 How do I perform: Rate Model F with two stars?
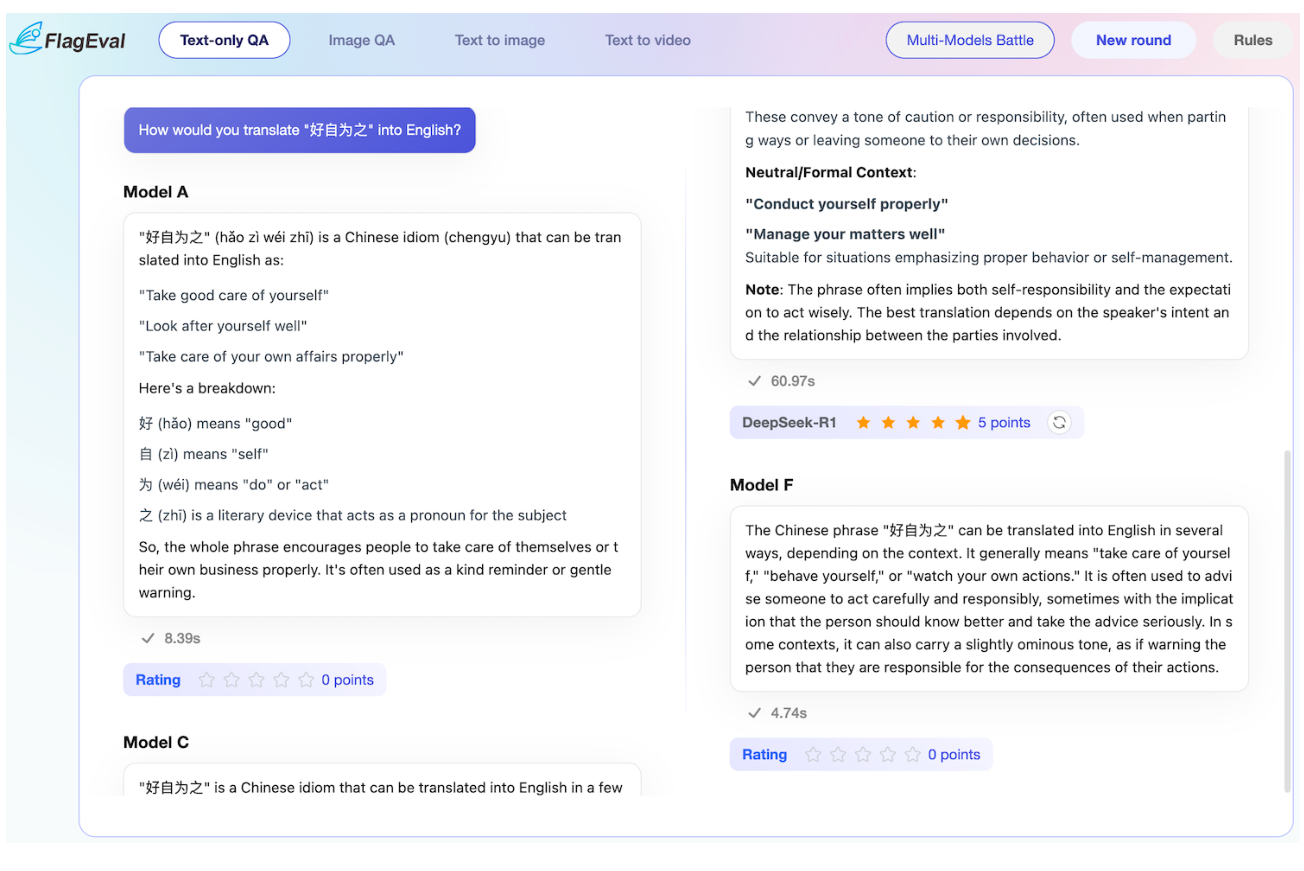(x=838, y=755)
